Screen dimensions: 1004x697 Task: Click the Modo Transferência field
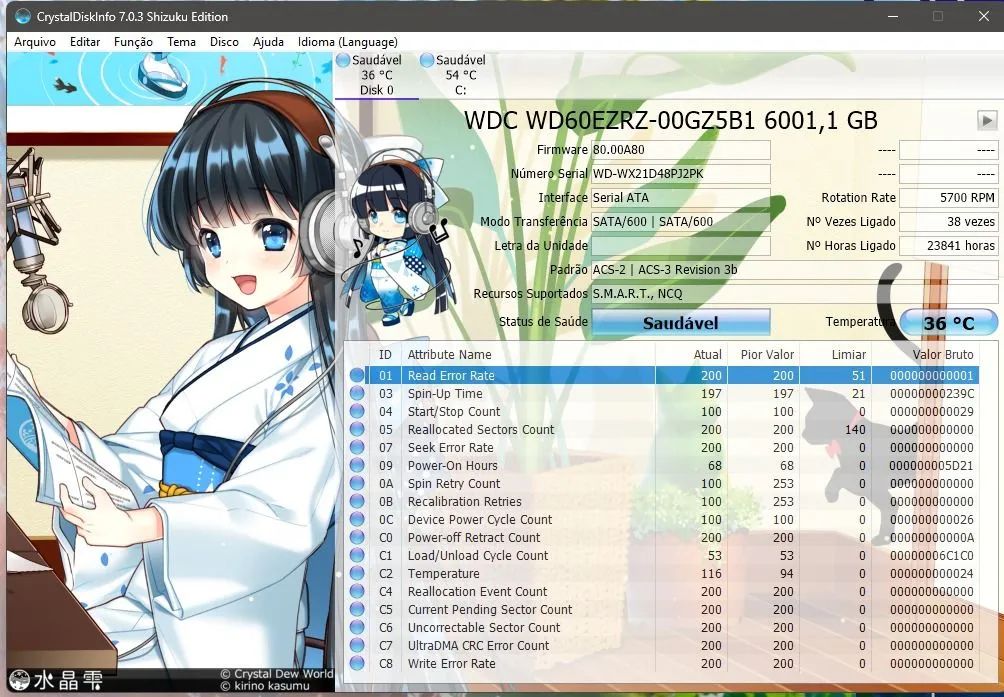pos(680,221)
